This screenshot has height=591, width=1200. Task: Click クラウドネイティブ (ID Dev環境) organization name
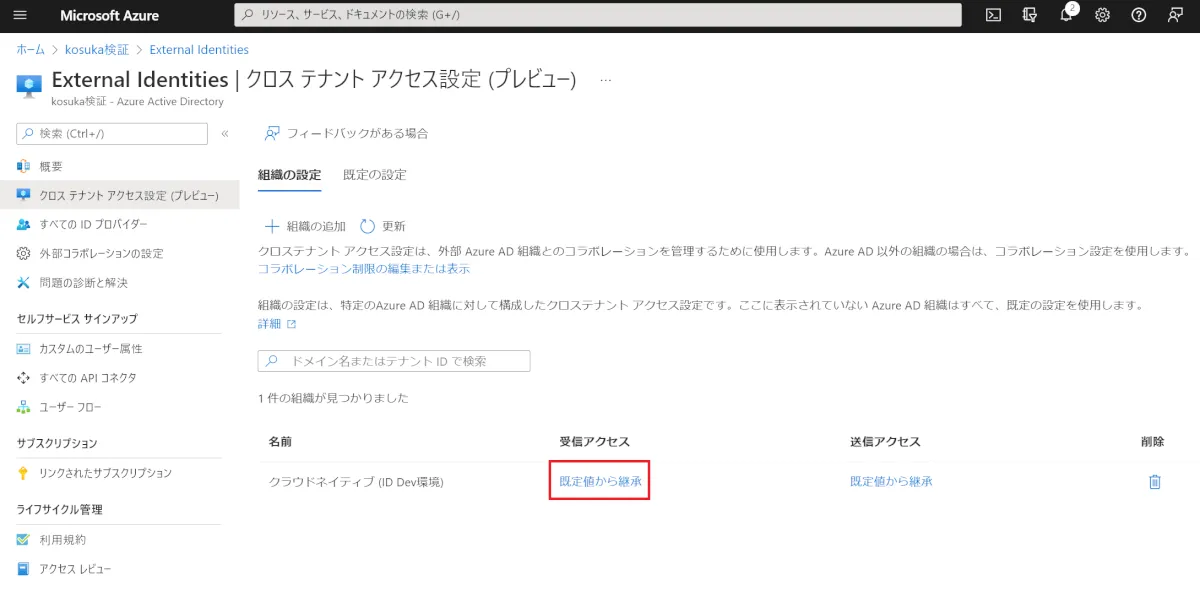(356, 482)
